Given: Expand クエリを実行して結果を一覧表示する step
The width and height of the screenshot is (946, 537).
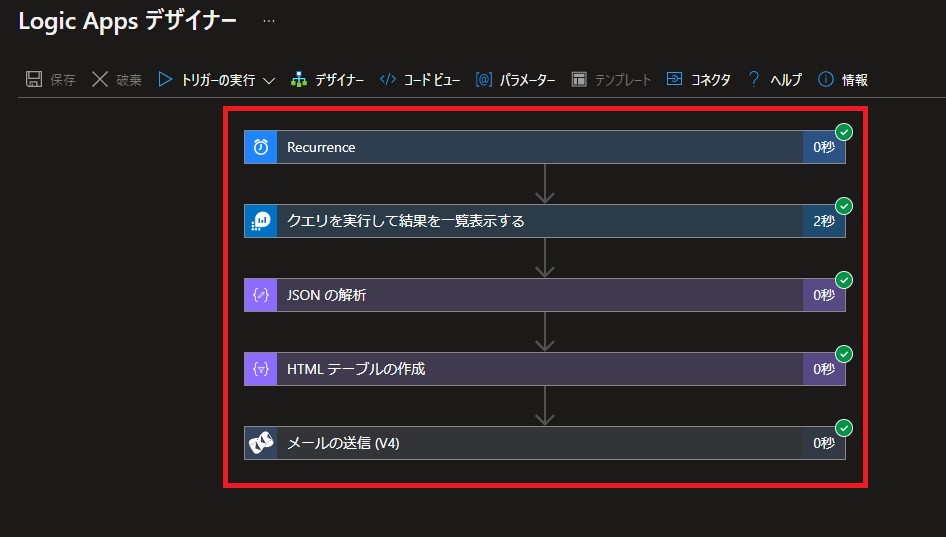Looking at the screenshot, I should point(544,221).
